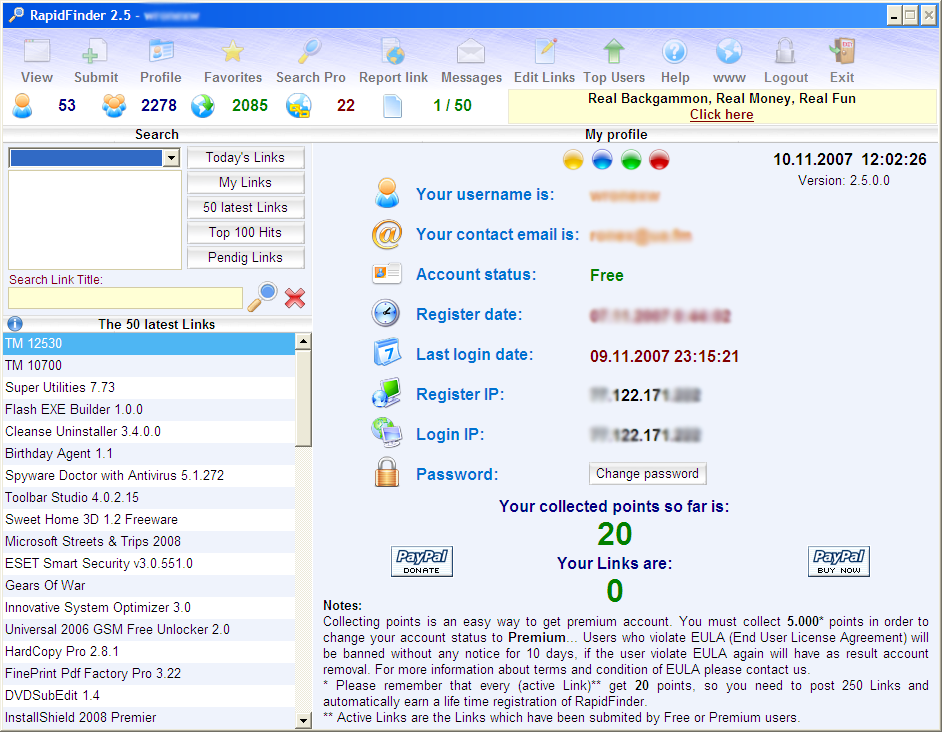Select FinePrint Pdf Factory Pro 3.22
This screenshot has height=732, width=942.
point(149,674)
